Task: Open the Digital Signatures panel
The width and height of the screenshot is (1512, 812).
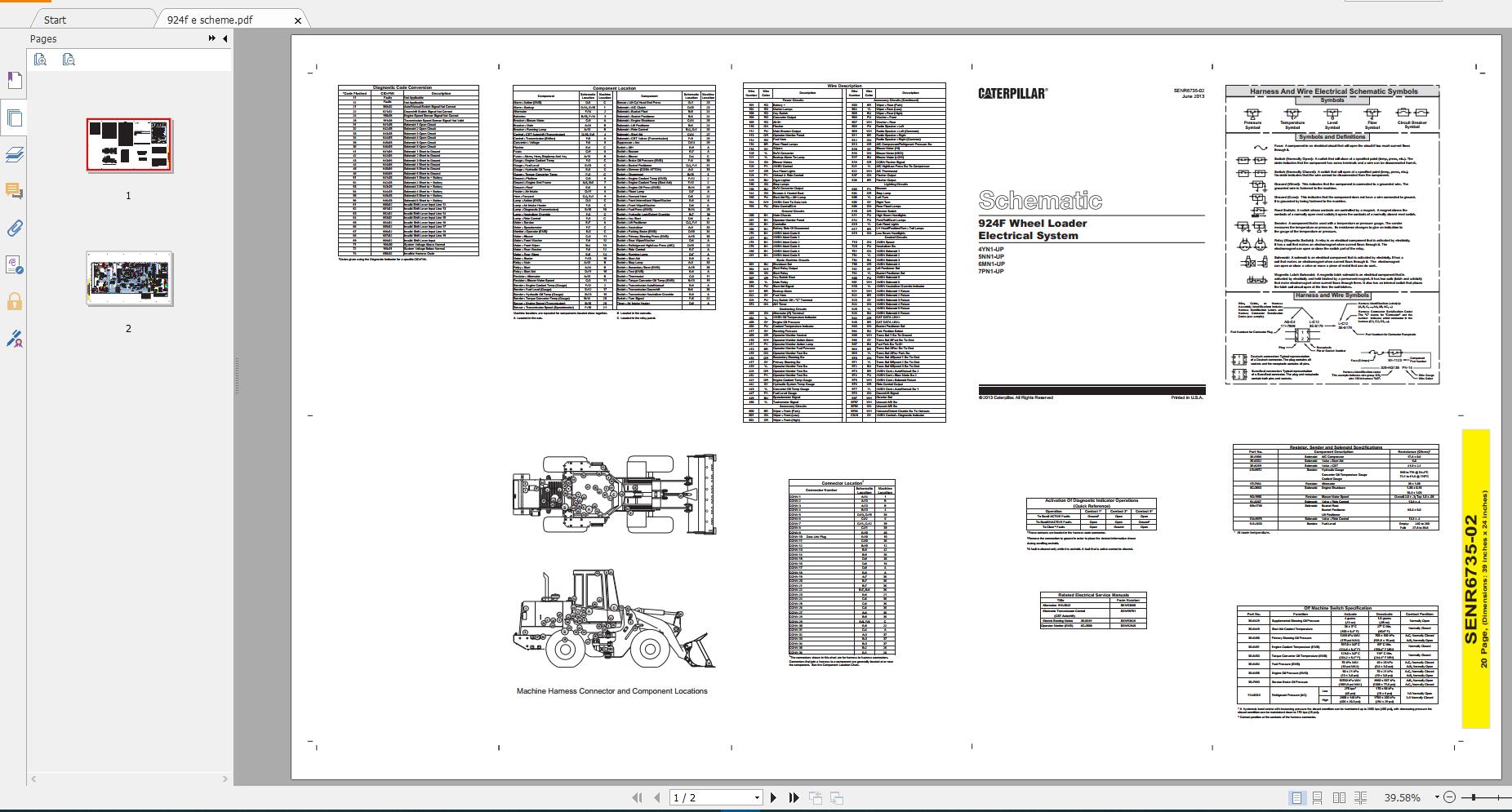Action: pos(14,264)
